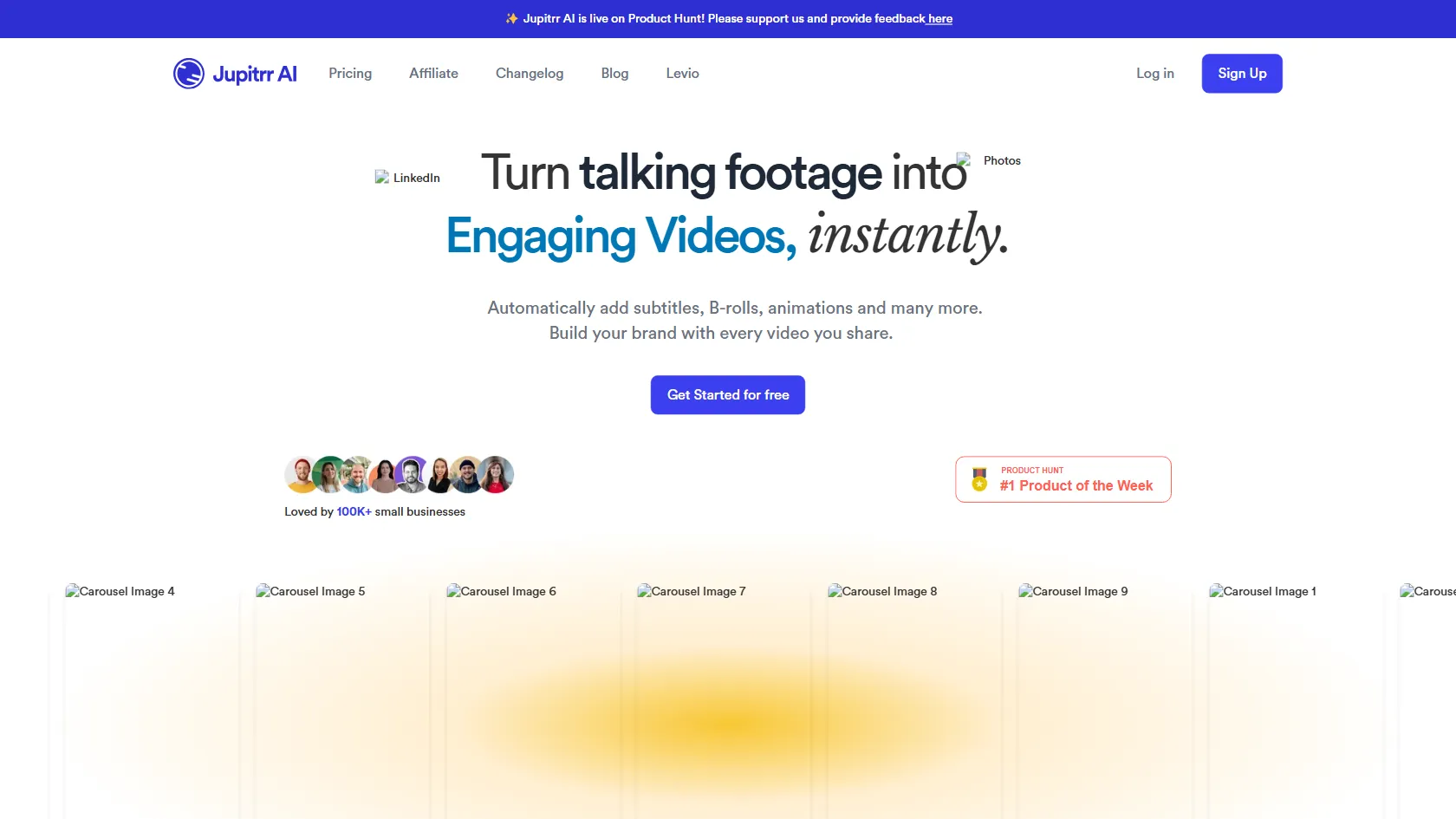This screenshot has width=1456, height=819.
Task: Click the first user avatar with orange shirt
Action: point(301,475)
